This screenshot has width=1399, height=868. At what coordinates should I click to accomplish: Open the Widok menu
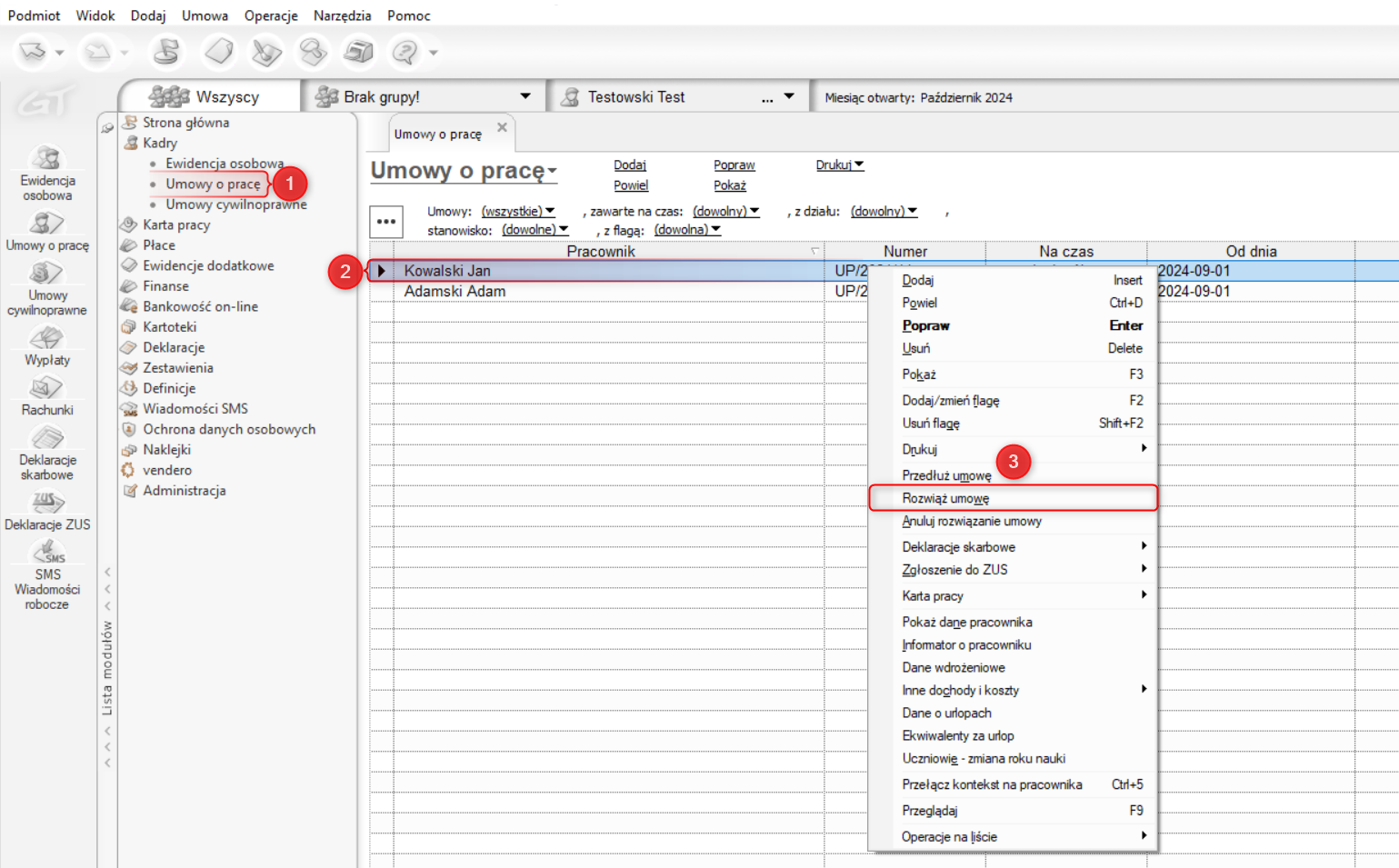95,15
